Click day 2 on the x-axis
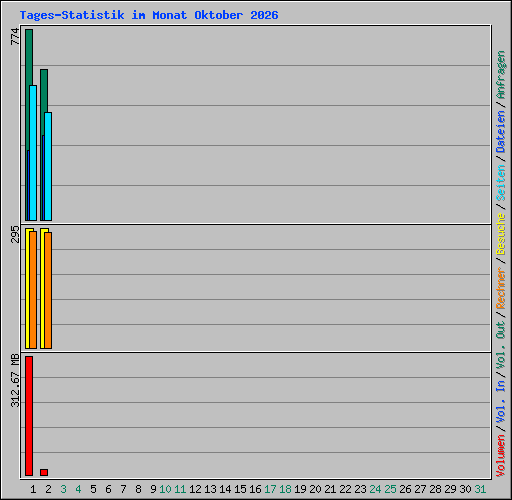The height and width of the screenshot is (500, 512). pyautogui.click(x=48, y=489)
